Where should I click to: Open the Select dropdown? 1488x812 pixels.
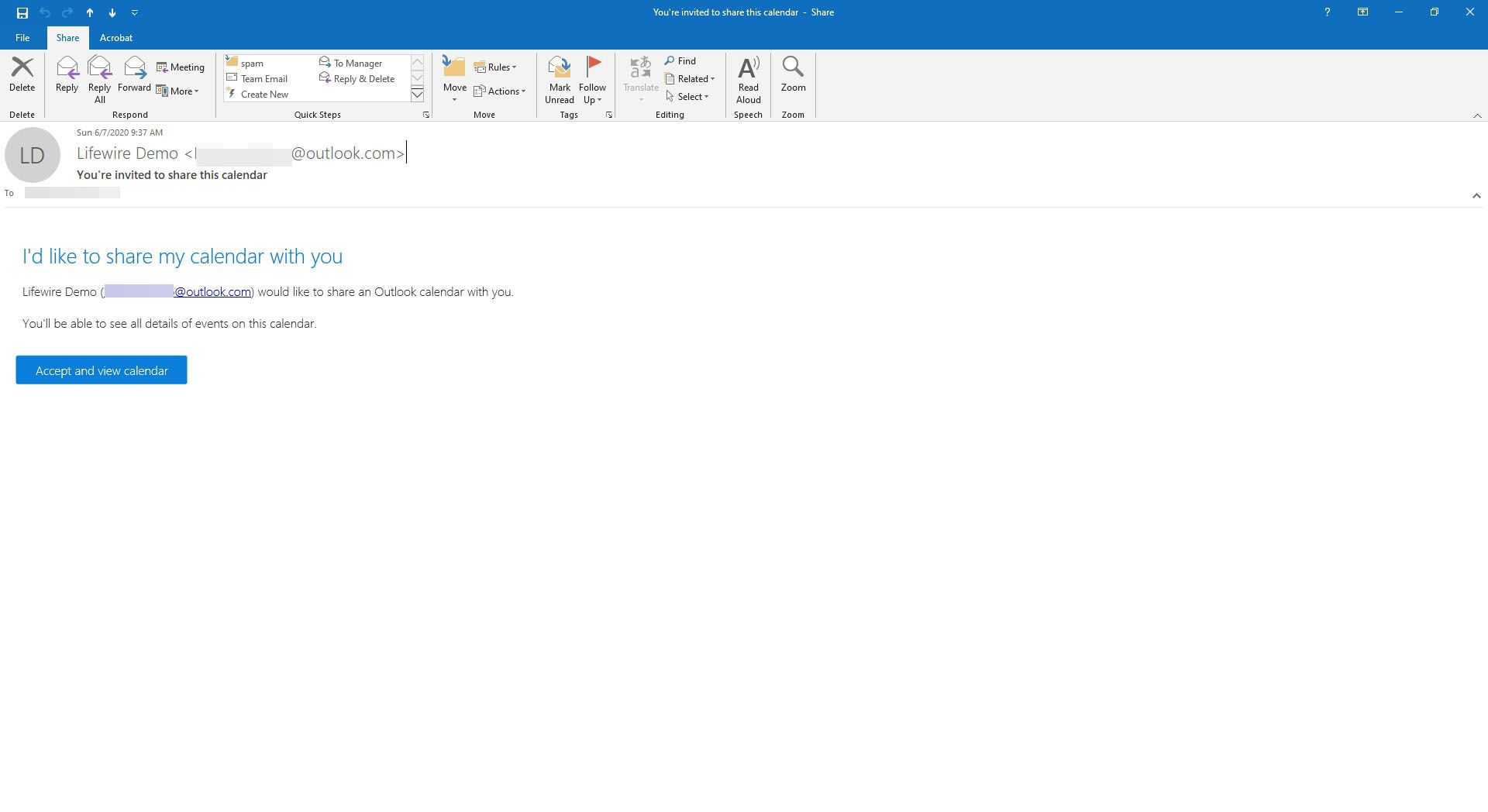687,97
